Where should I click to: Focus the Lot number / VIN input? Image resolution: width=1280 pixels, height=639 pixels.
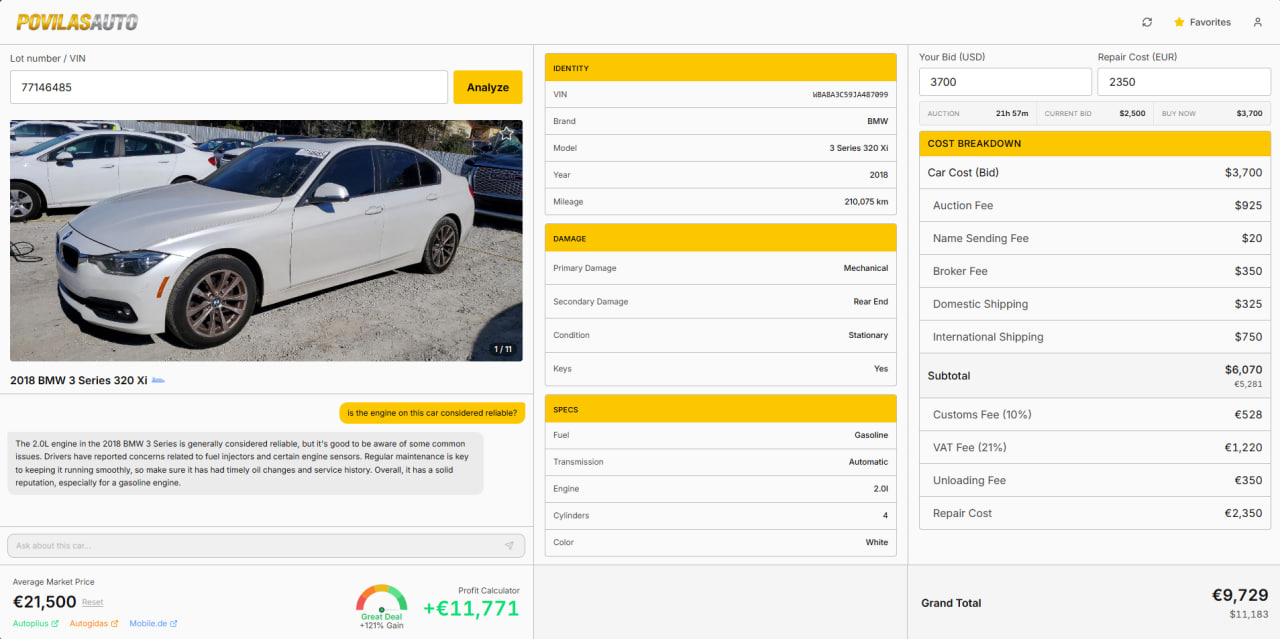229,87
